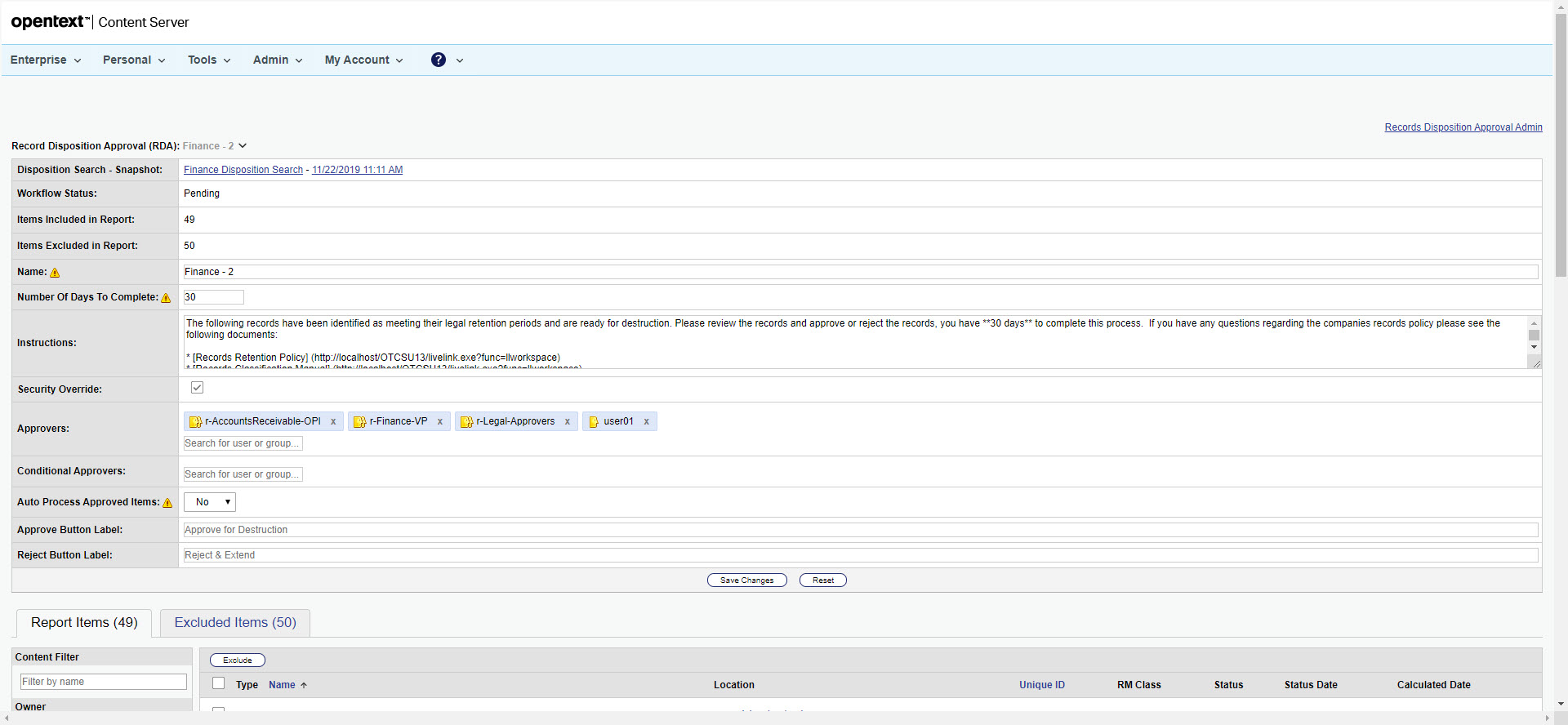
Task: Click the Number Of Days To Complete field
Action: (214, 297)
